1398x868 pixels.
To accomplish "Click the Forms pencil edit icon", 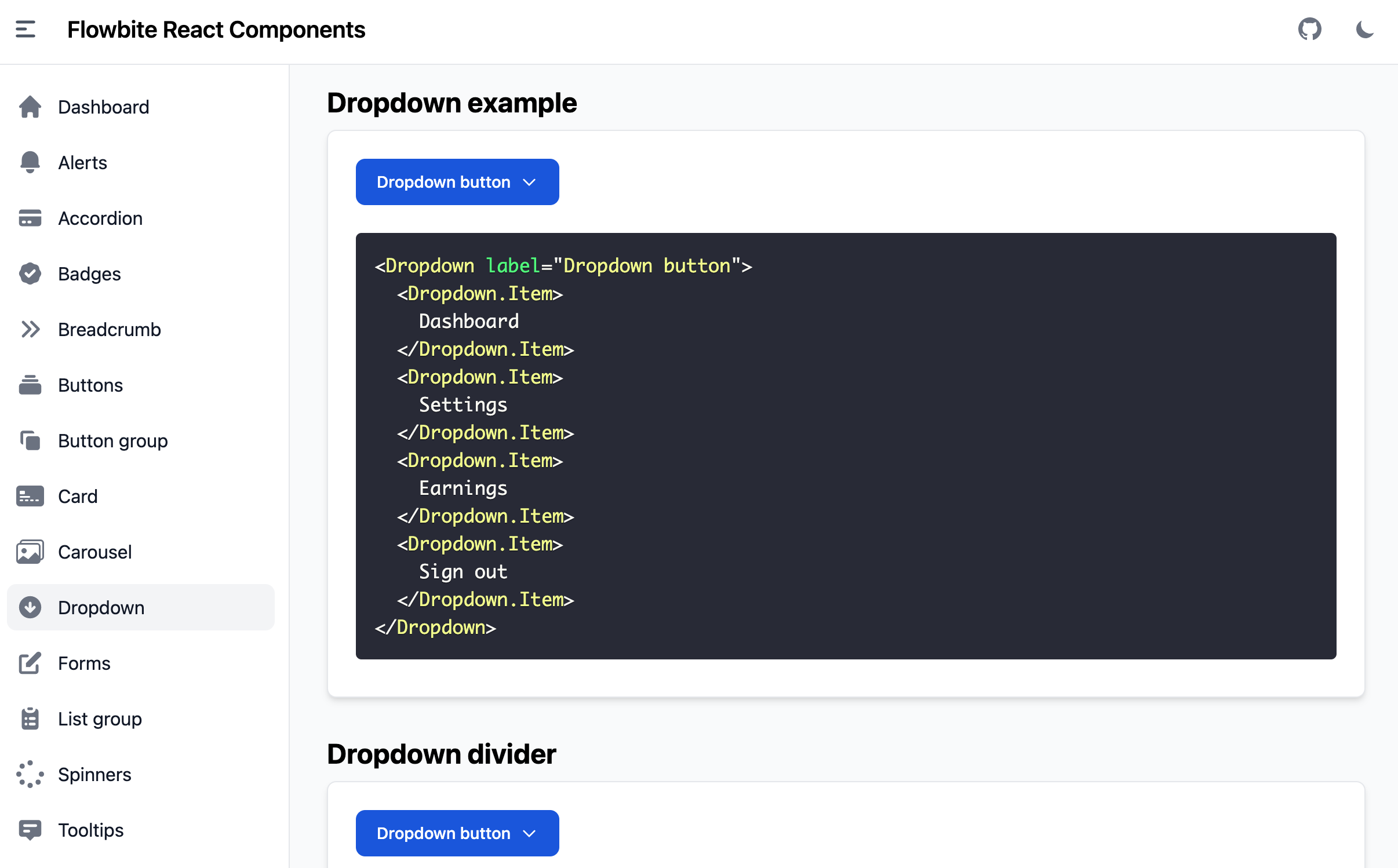I will pyautogui.click(x=30, y=663).
